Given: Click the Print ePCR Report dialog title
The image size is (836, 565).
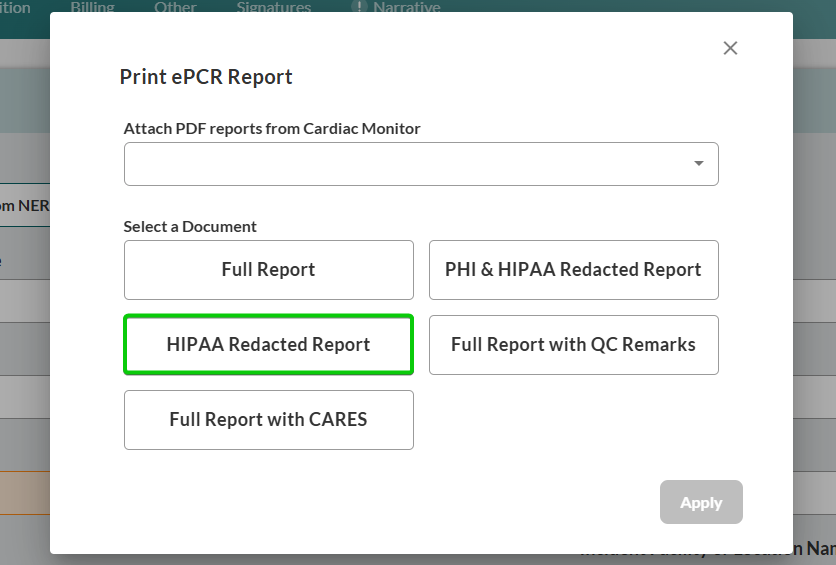Looking at the screenshot, I should tap(206, 77).
